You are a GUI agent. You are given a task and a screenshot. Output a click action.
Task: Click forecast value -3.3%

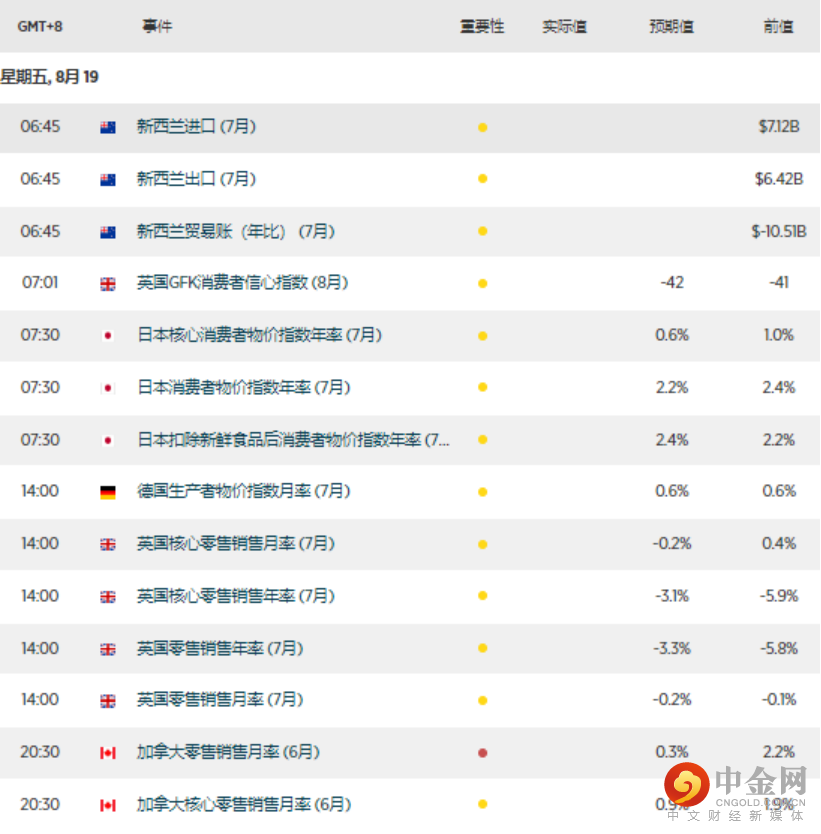[672, 648]
